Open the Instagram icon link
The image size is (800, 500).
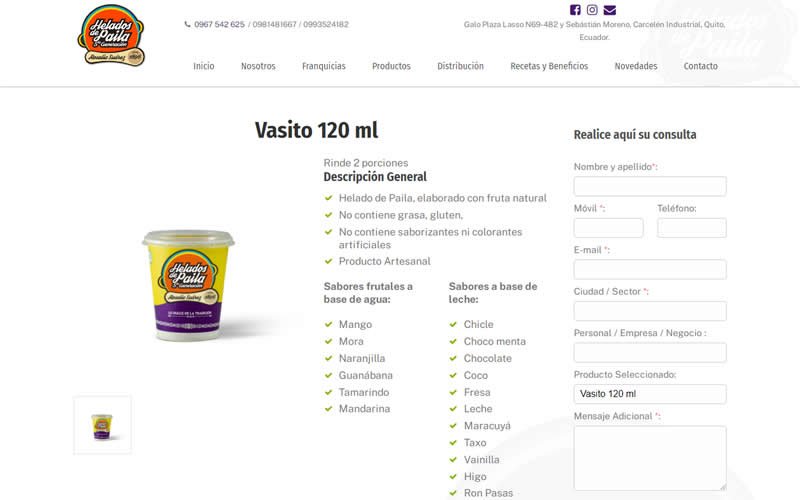pyautogui.click(x=592, y=10)
